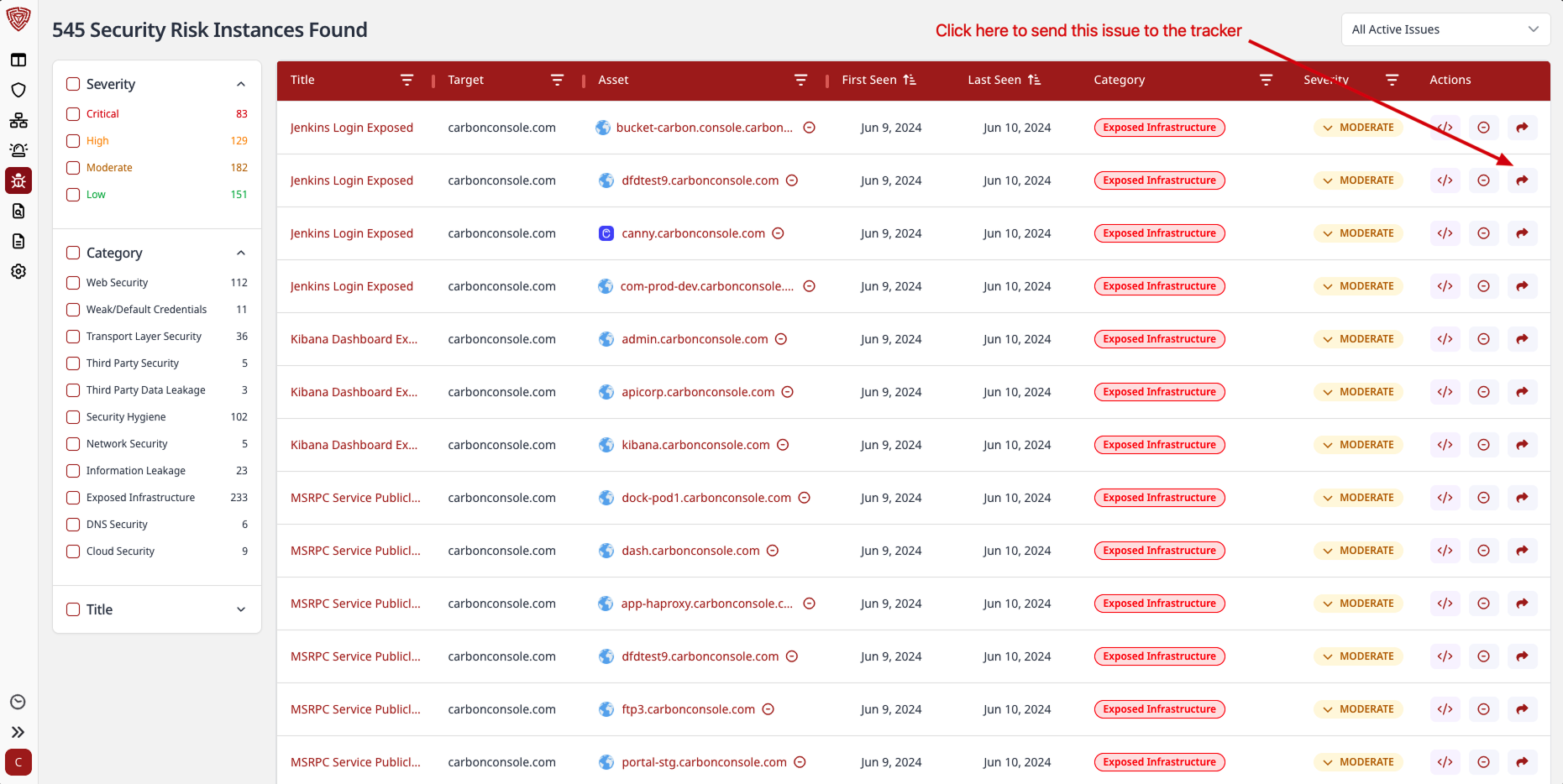Send the kibana.carbonconsole.com issue to tracker

click(1522, 445)
